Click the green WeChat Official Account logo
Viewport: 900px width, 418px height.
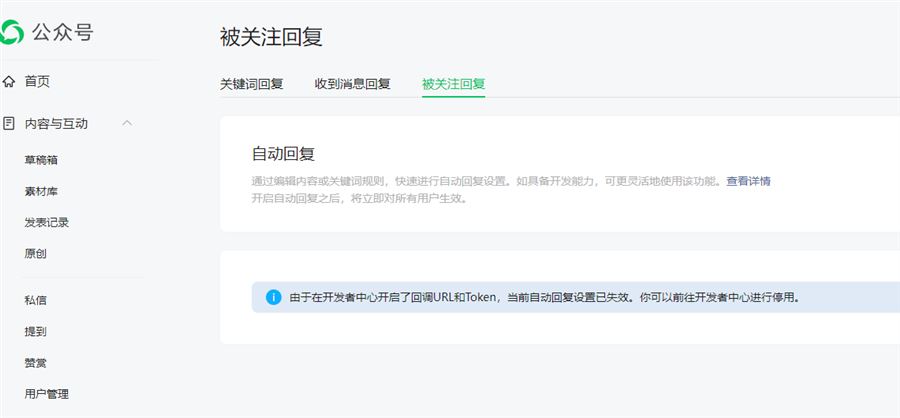[x=13, y=33]
